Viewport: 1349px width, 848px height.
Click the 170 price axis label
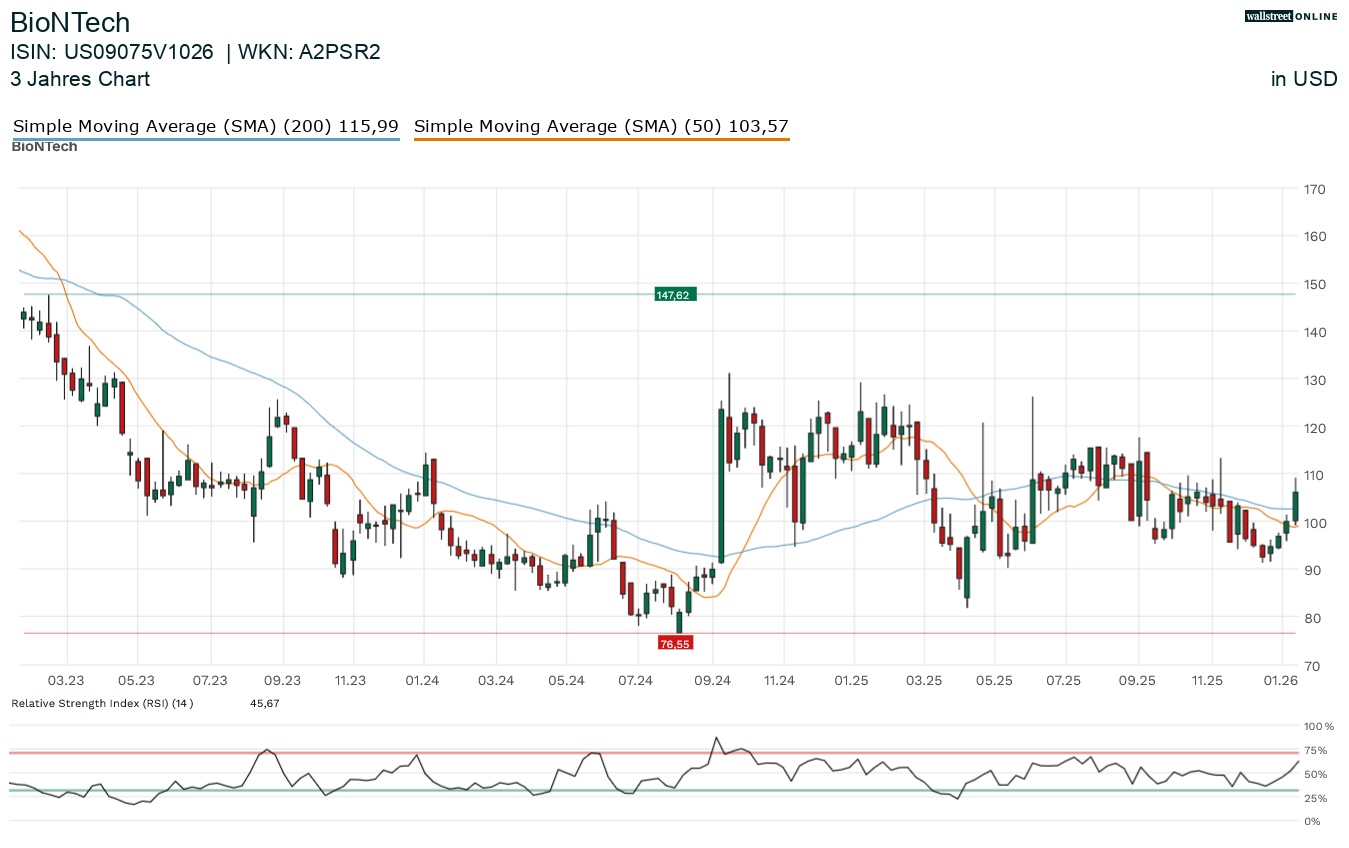tap(1314, 189)
